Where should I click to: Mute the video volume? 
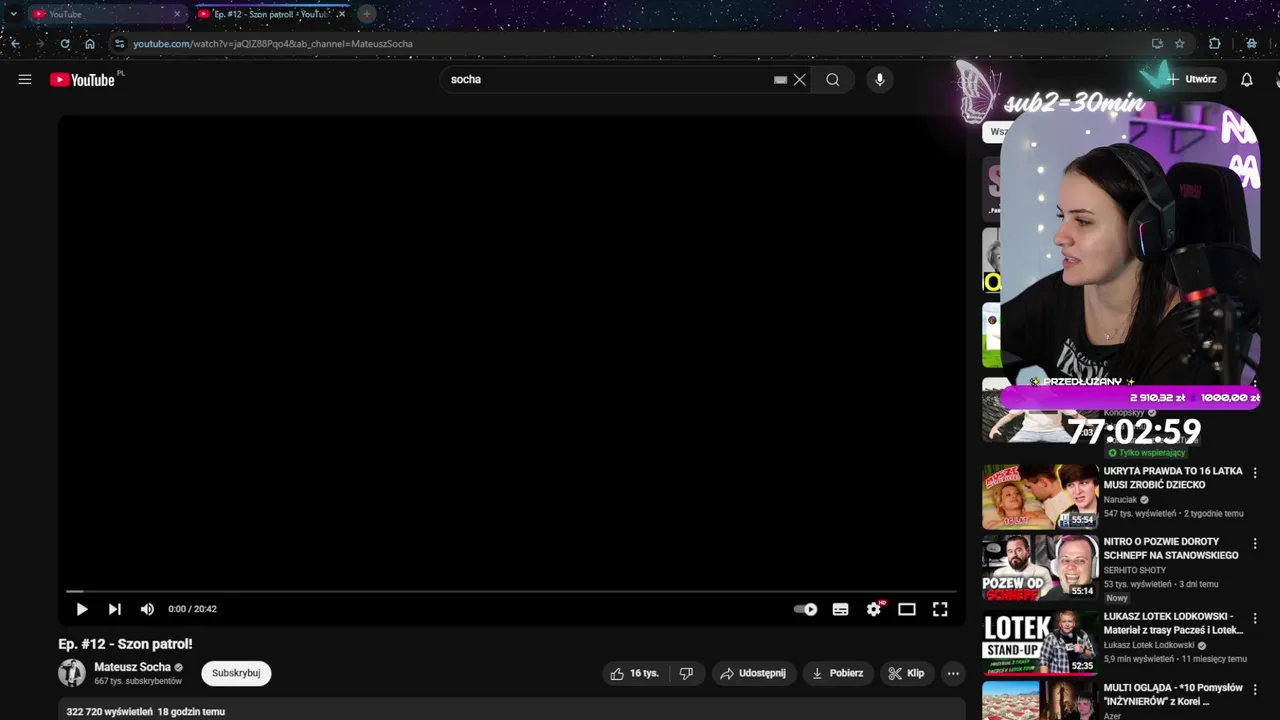tap(147, 609)
